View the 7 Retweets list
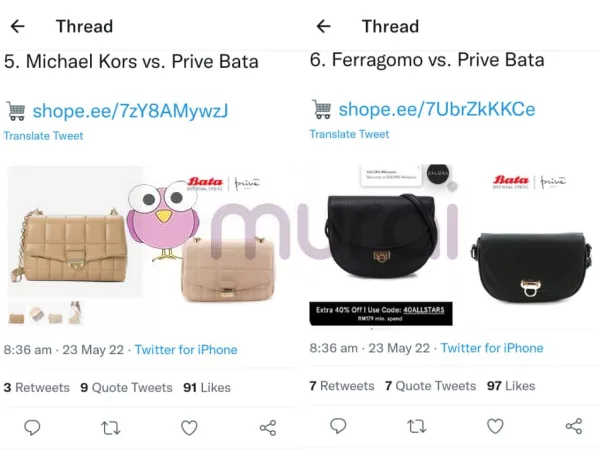Image resolution: width=600 pixels, height=450 pixels. (x=342, y=386)
